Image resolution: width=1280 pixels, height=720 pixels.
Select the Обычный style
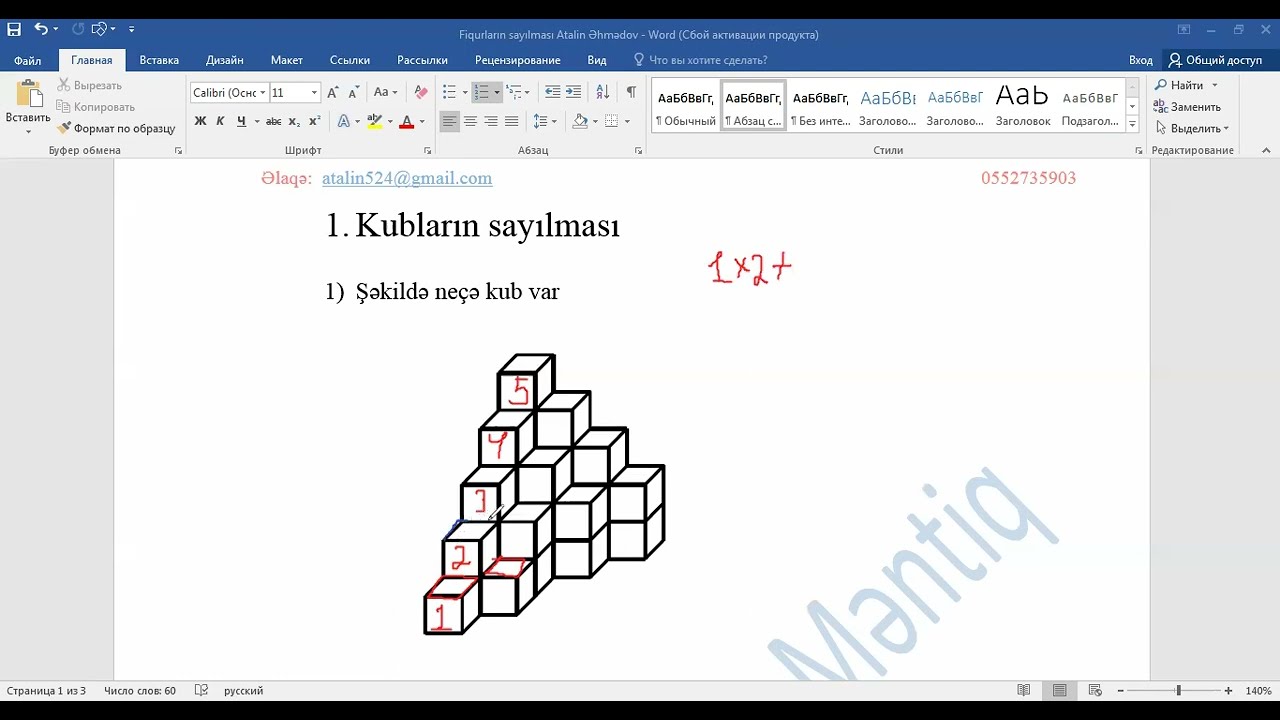686,106
